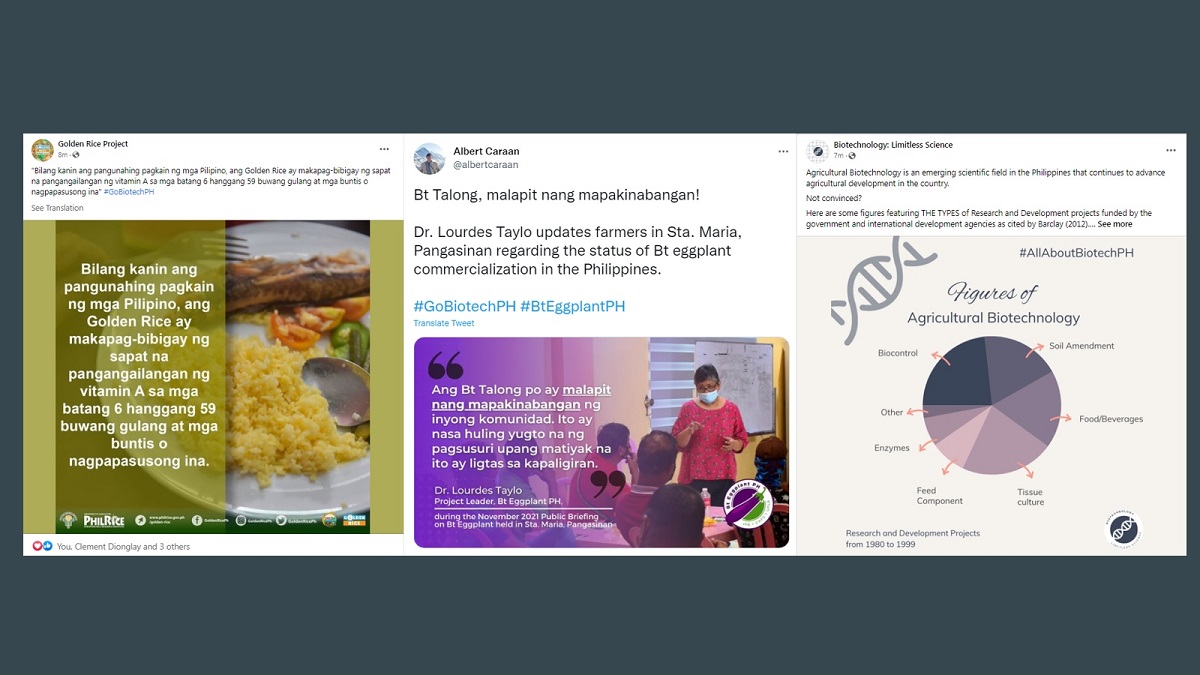The image size is (1200, 675).
Task: Open the Golden Rice infographic image
Action: click(x=213, y=377)
